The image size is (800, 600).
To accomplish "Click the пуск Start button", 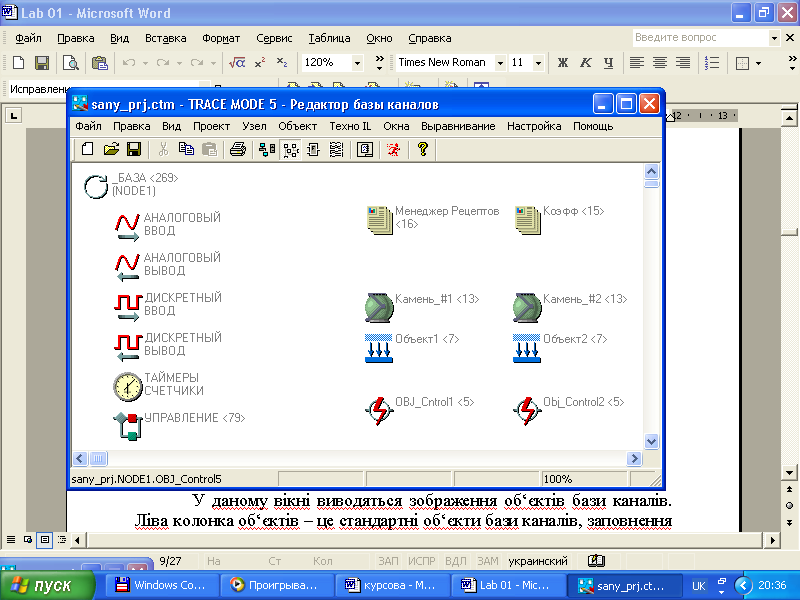I will pos(48,585).
